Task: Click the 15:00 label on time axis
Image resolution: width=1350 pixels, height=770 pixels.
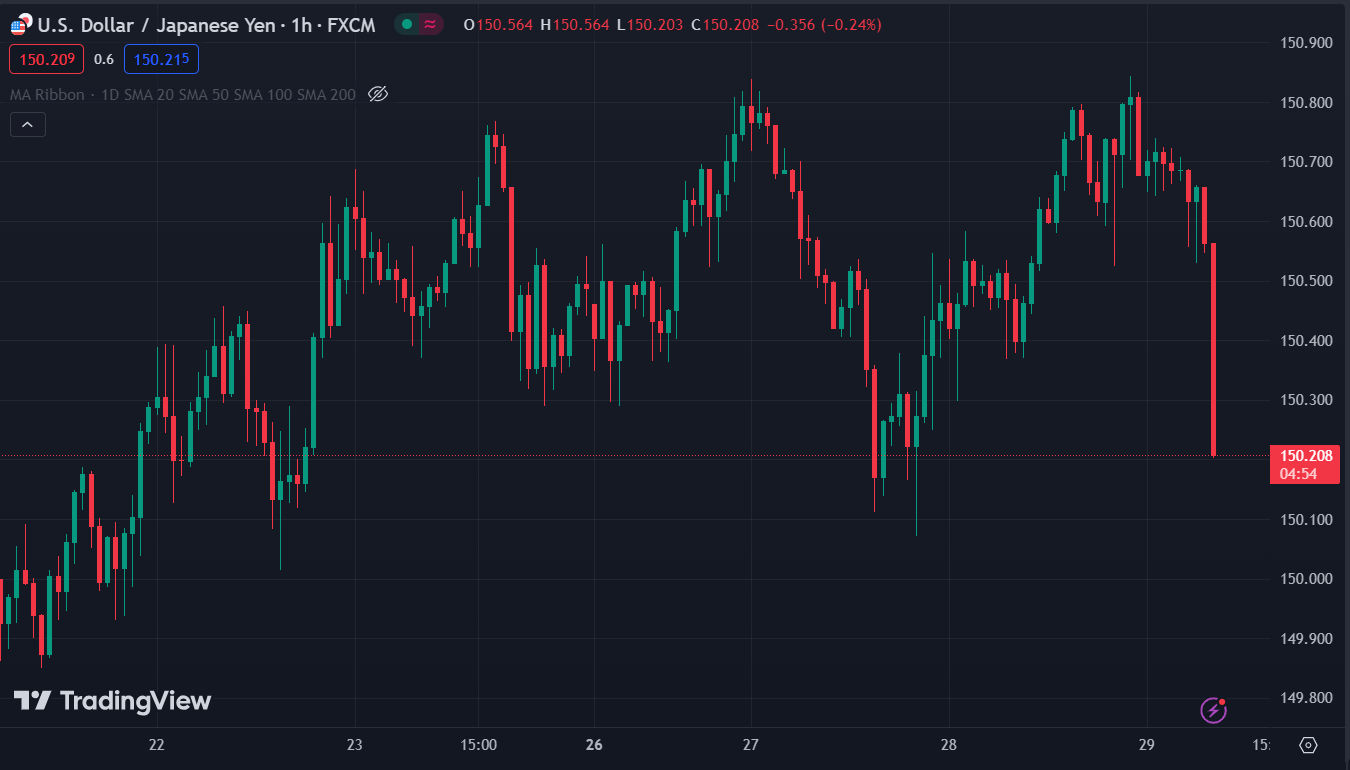Action: pos(479,745)
